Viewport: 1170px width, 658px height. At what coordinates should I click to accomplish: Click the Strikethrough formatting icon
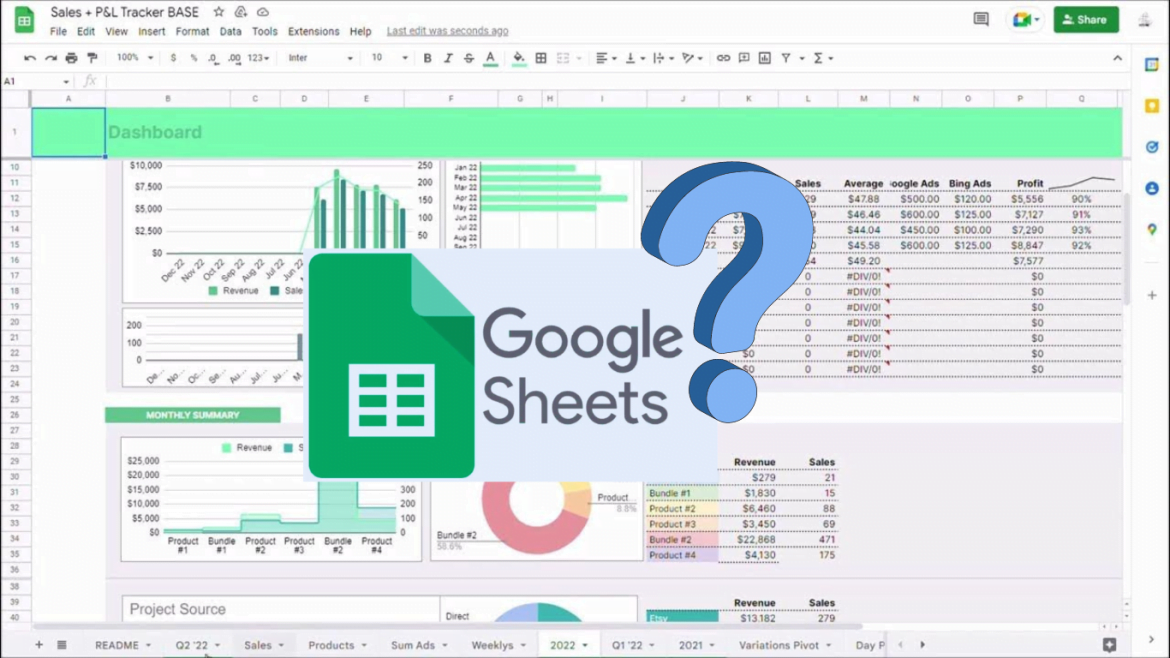(469, 58)
